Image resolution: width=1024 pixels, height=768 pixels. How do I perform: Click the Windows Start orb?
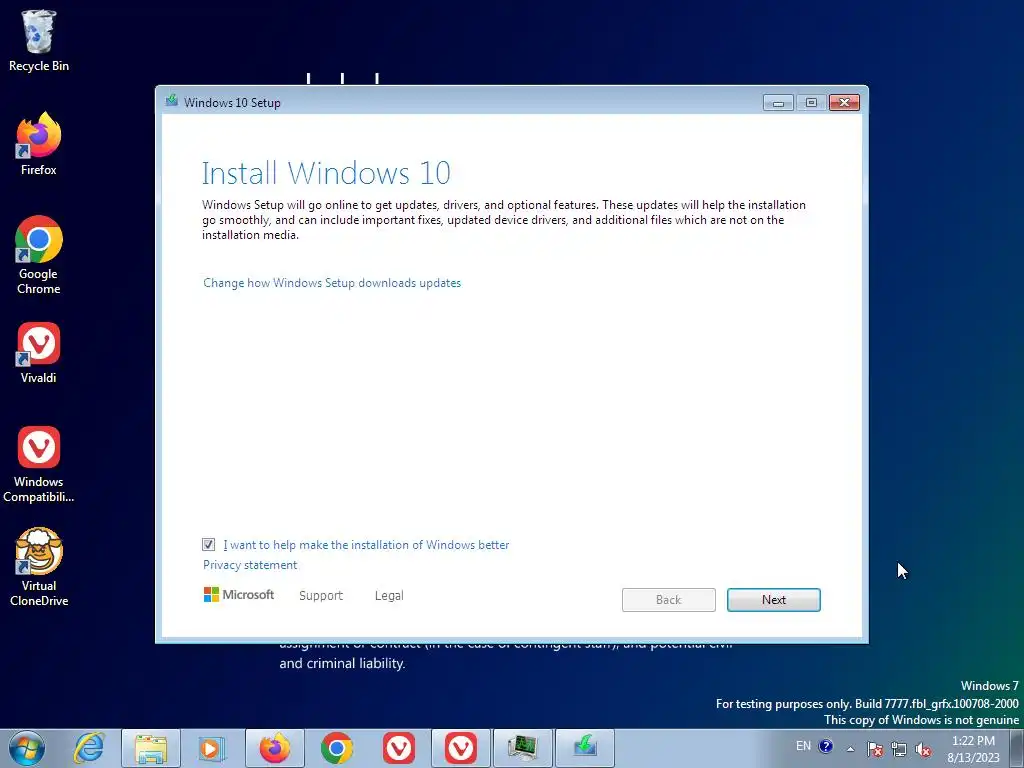(27, 748)
